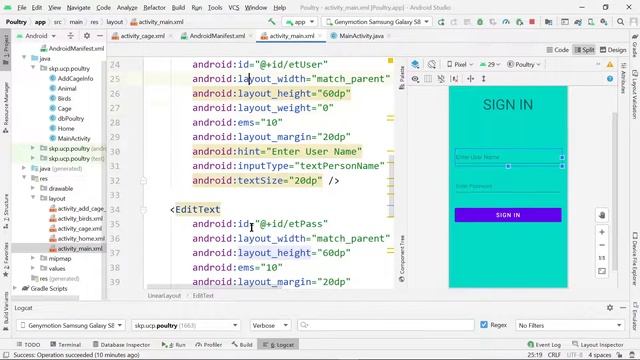Zoom out the layout preview
The width and height of the screenshot is (640, 360).
pos(602,245)
